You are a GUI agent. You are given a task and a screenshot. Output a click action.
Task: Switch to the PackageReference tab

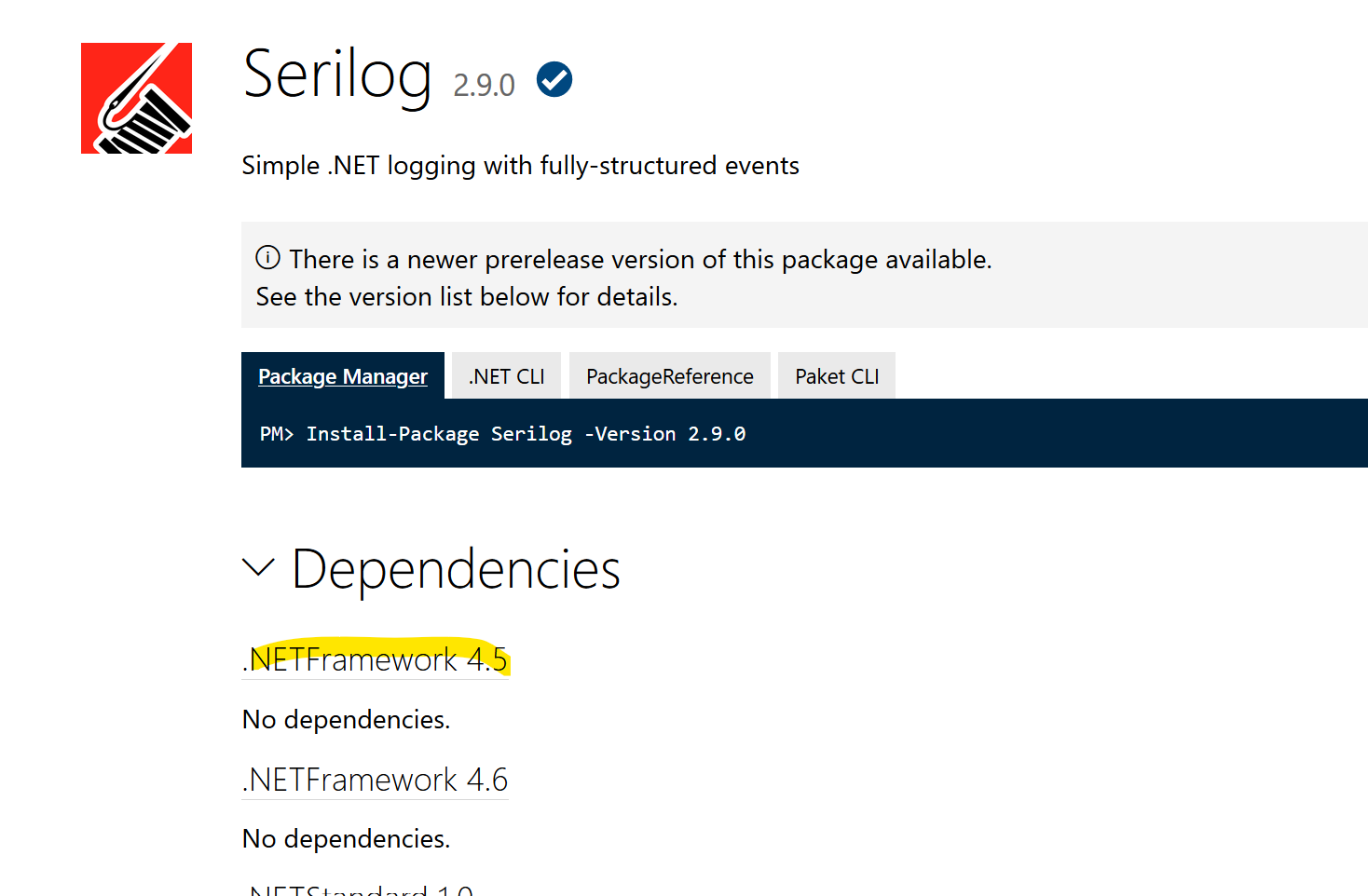(x=669, y=375)
